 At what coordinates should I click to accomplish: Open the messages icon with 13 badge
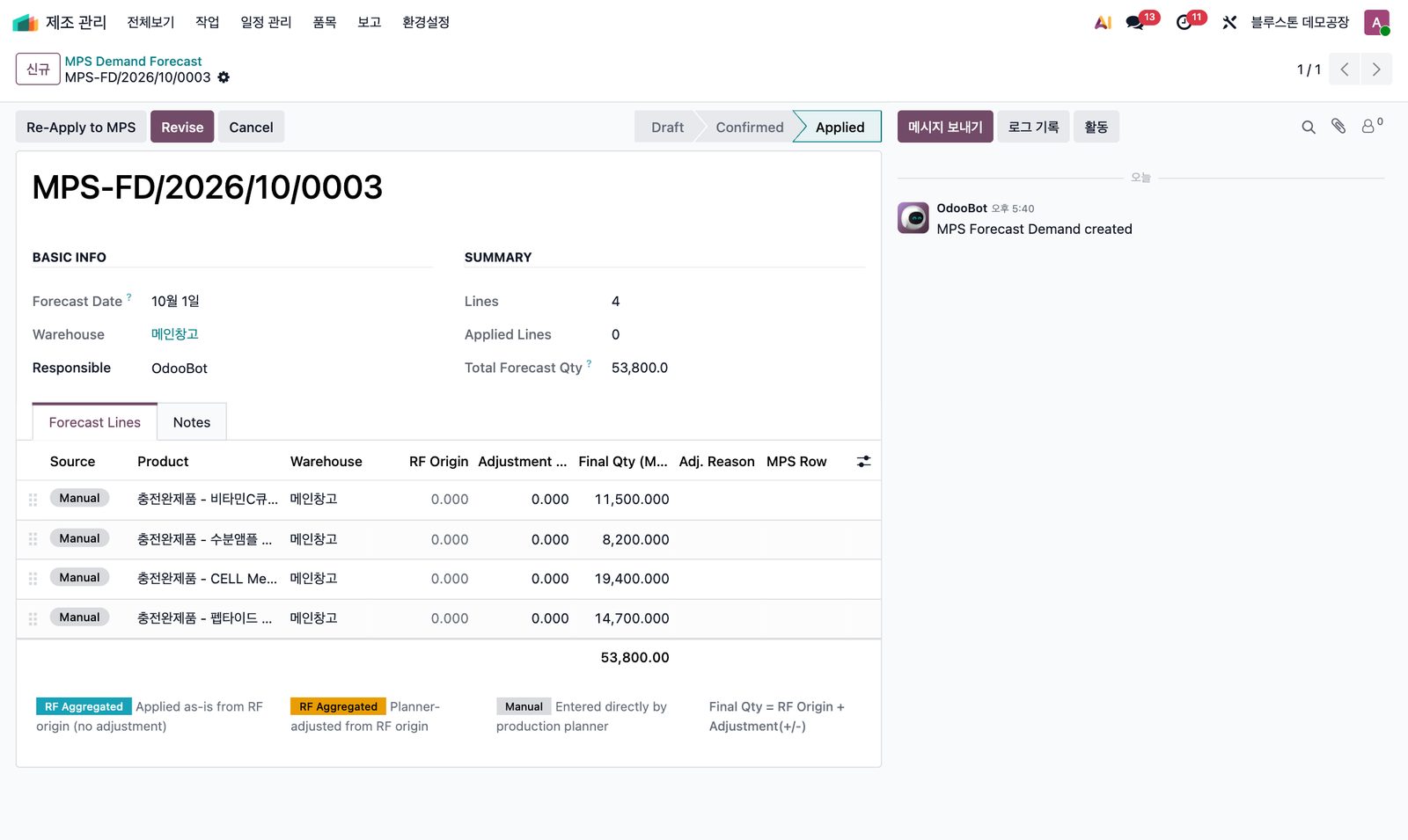[x=1135, y=22]
